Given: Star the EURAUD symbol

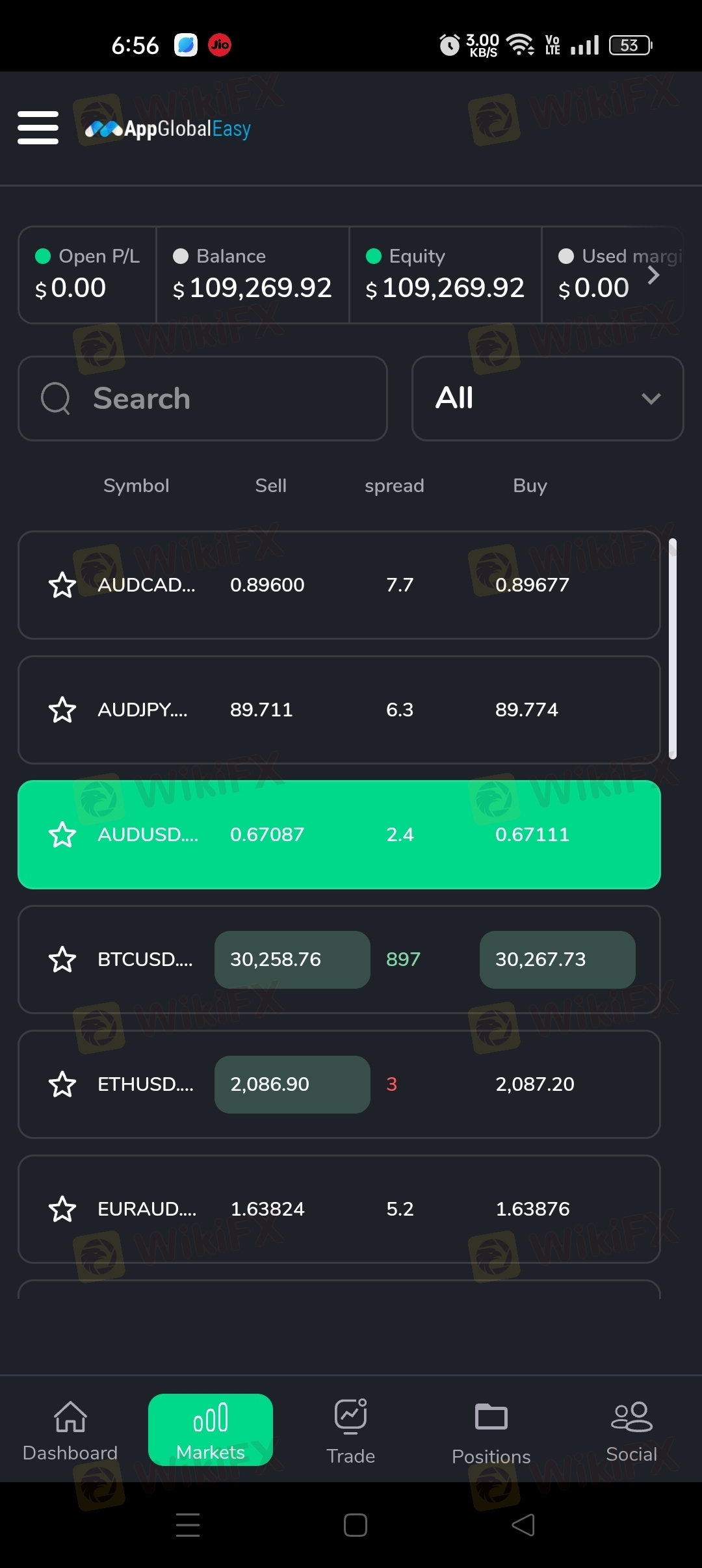Looking at the screenshot, I should tap(62, 1209).
